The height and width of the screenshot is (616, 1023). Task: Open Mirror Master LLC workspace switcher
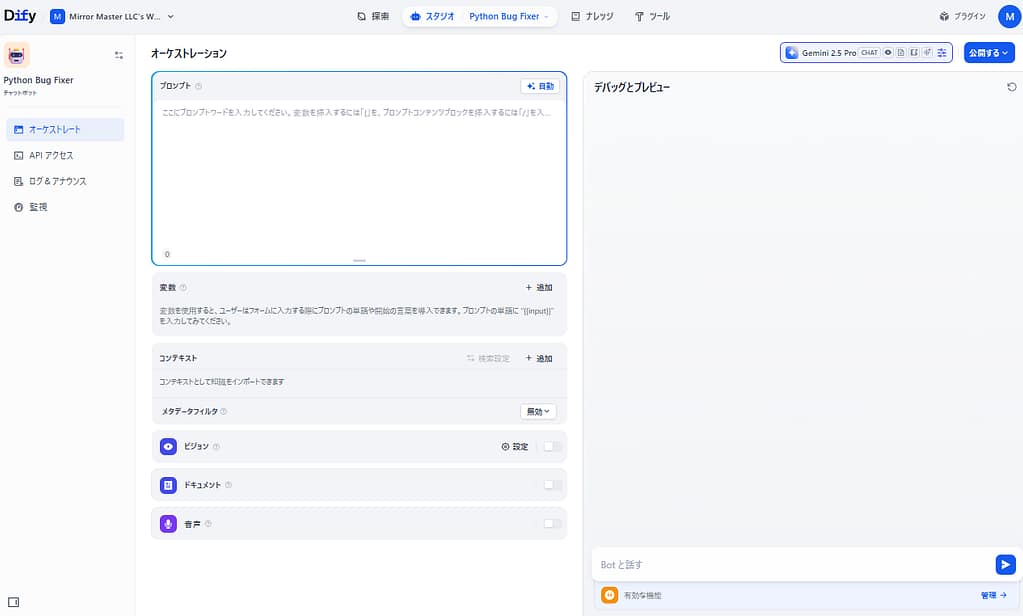113,16
